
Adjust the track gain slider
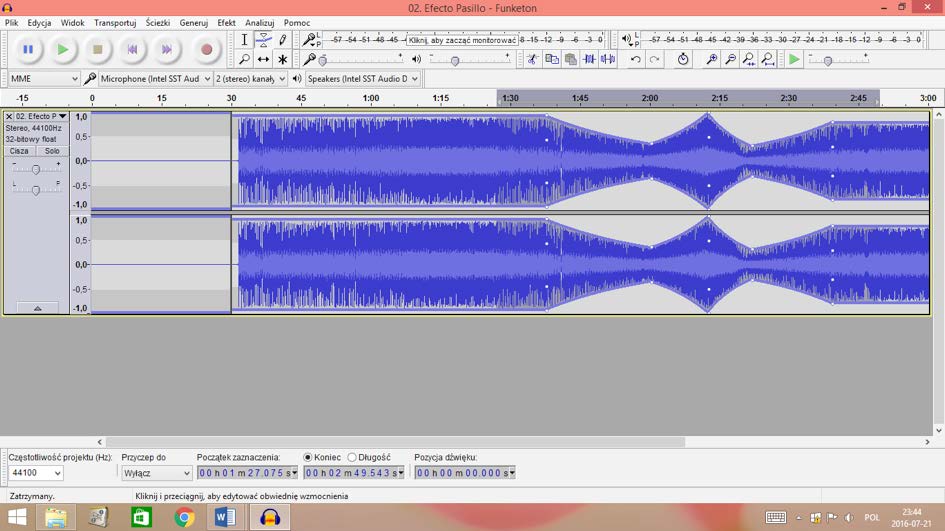pos(36,169)
